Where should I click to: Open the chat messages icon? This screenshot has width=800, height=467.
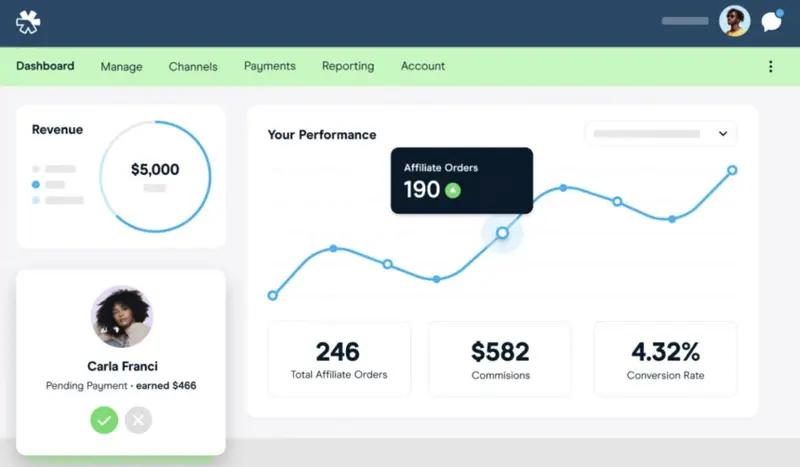coord(771,21)
